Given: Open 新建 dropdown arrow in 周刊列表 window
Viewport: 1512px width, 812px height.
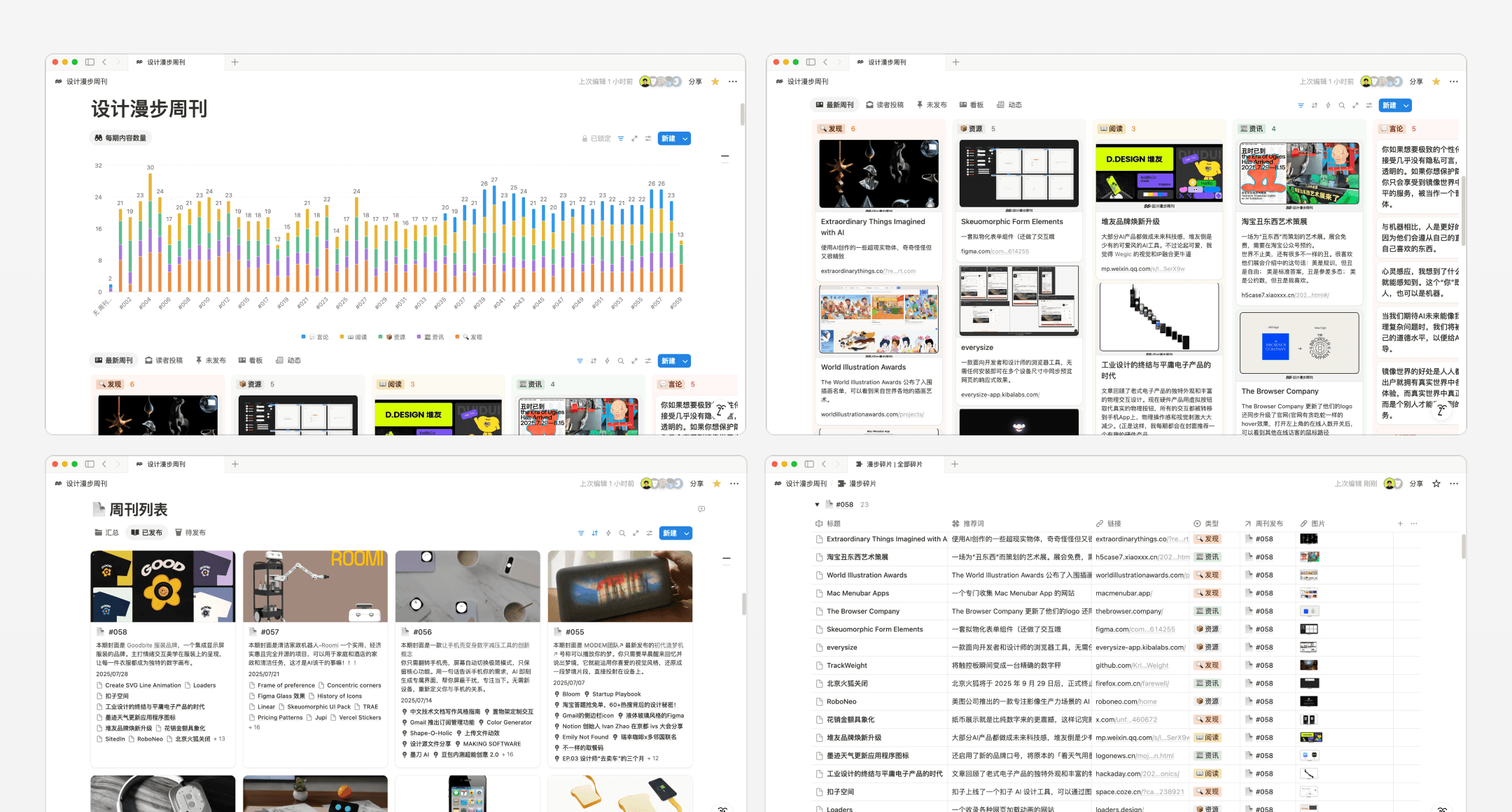Looking at the screenshot, I should point(687,533).
